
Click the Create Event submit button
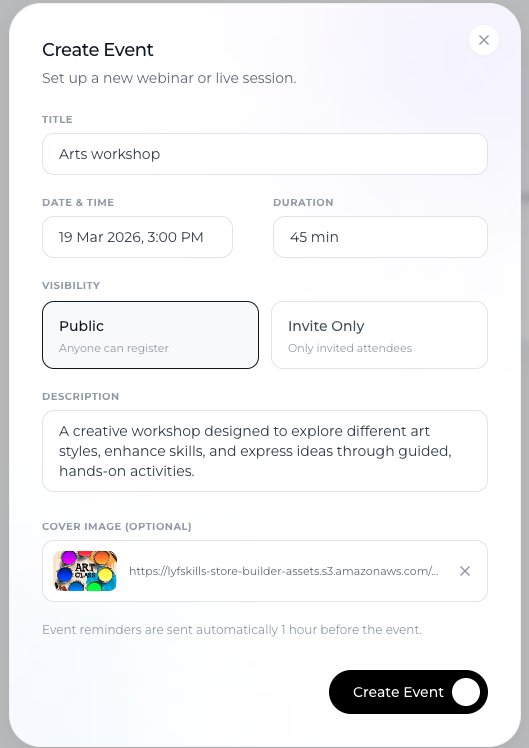click(408, 692)
